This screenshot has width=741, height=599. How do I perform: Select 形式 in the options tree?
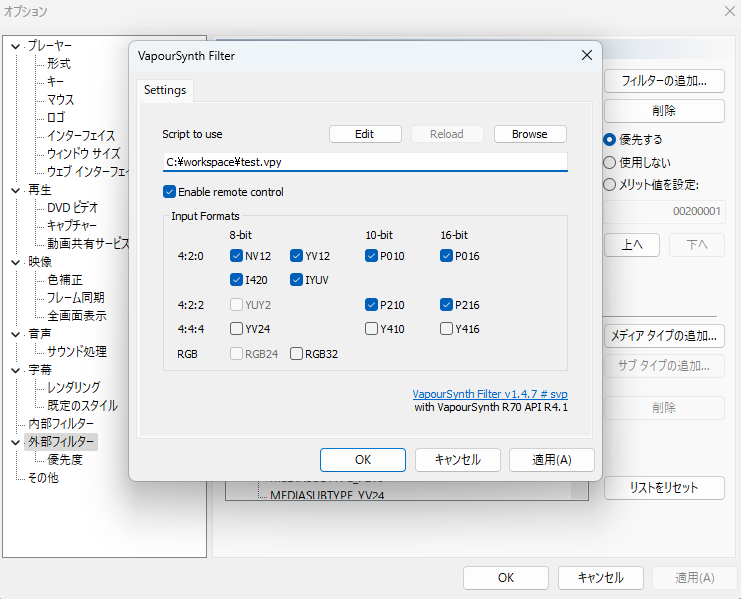click(59, 64)
